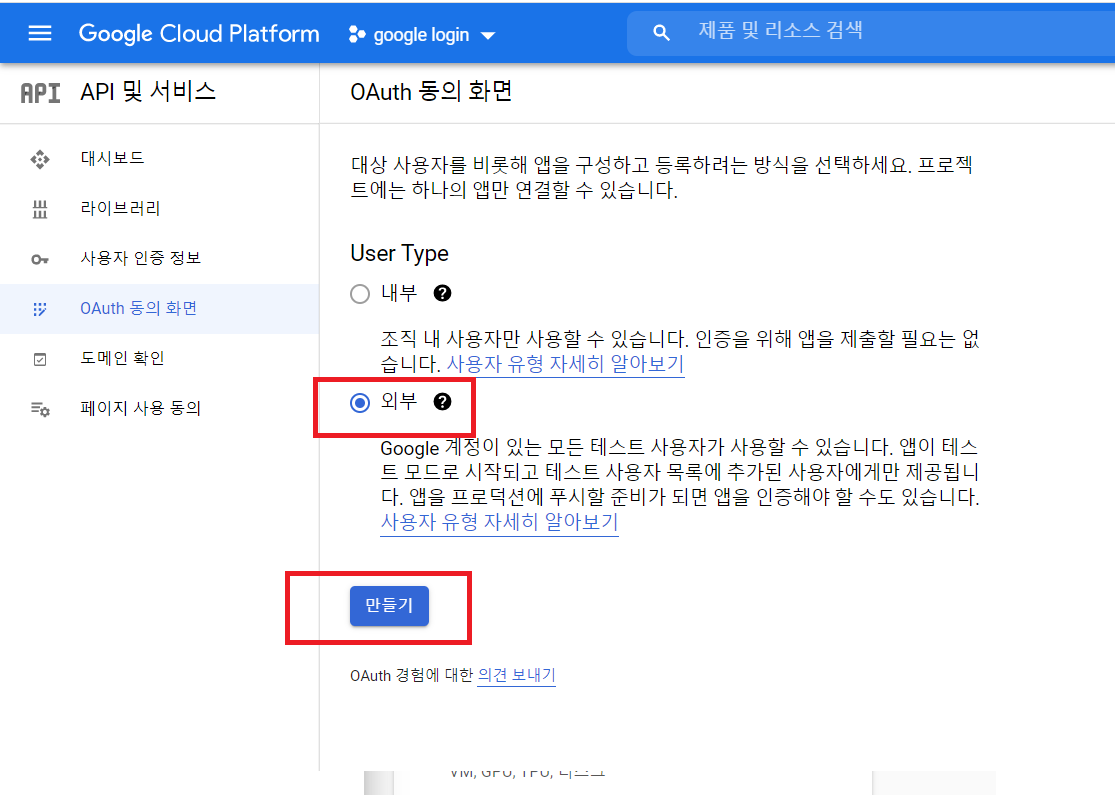Viewport: 1115px width, 795px height.
Task: Click the API 및 서비스 sidebar heading
Action: pos(148,92)
